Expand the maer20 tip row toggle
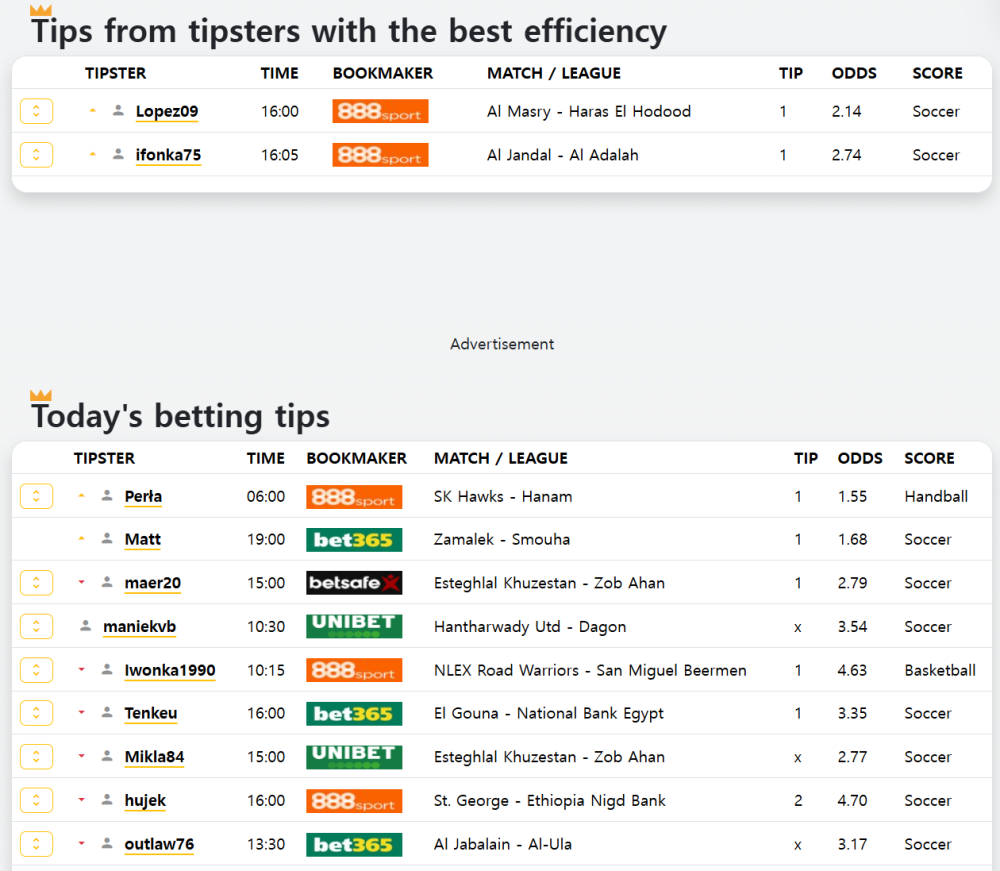 click(36, 583)
